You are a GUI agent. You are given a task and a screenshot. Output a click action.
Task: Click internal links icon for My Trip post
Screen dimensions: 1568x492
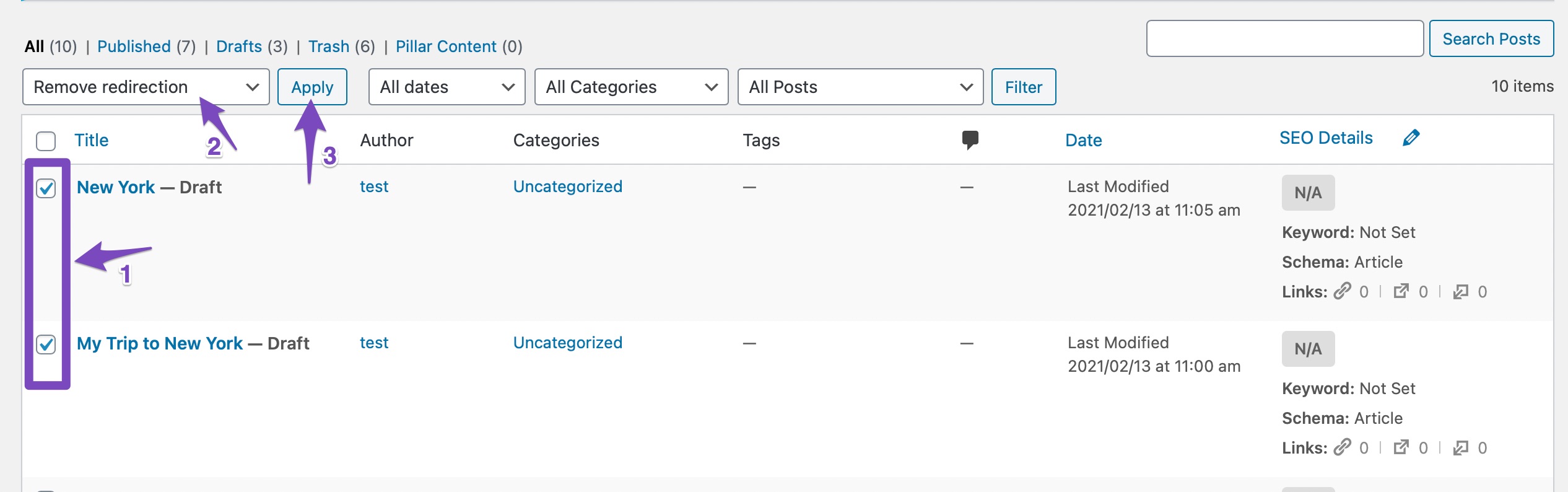[1342, 447]
